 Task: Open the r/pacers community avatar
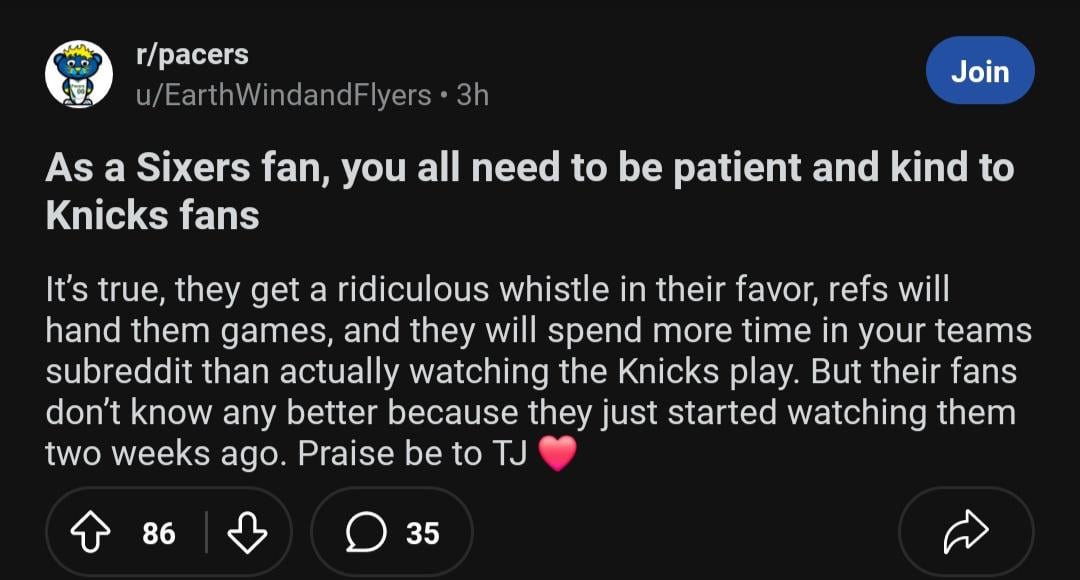(x=79, y=74)
